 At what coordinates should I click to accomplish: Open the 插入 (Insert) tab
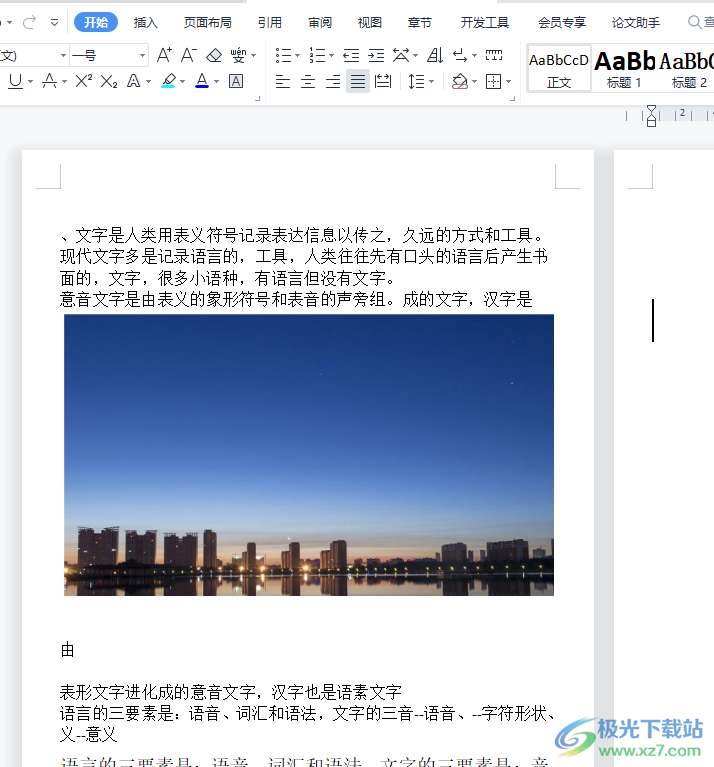tap(146, 23)
